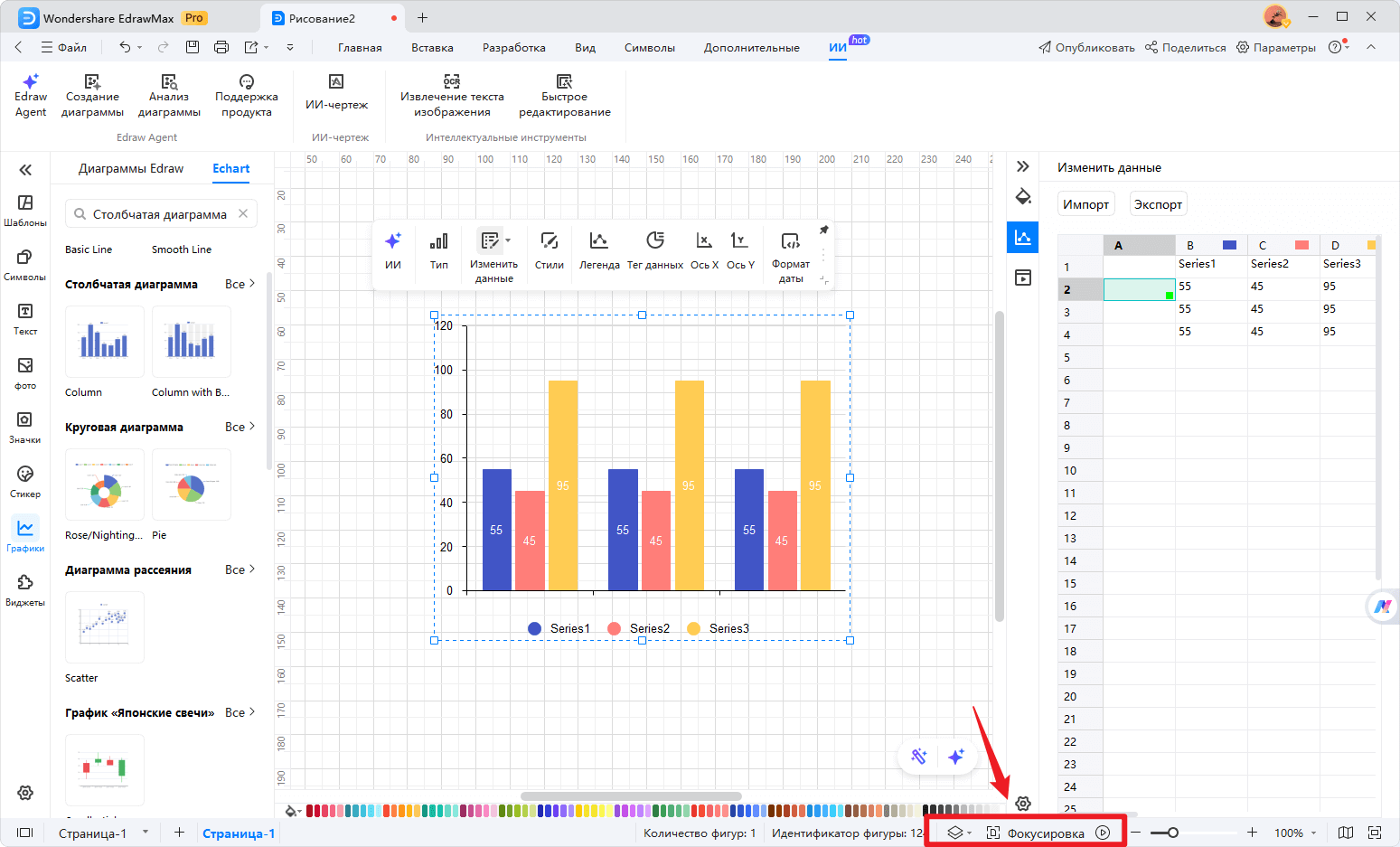Click the Экспорт button
Image resolution: width=1400 pixels, height=847 pixels.
click(x=1158, y=204)
